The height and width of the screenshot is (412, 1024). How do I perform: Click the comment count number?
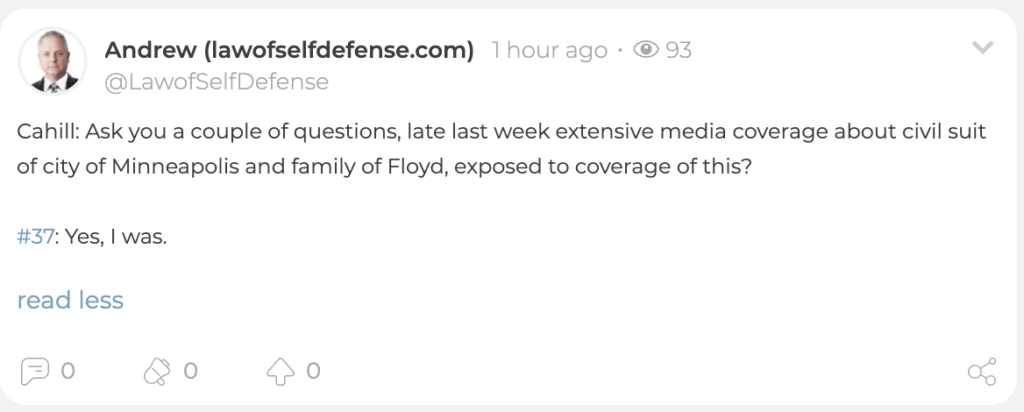click(x=68, y=372)
